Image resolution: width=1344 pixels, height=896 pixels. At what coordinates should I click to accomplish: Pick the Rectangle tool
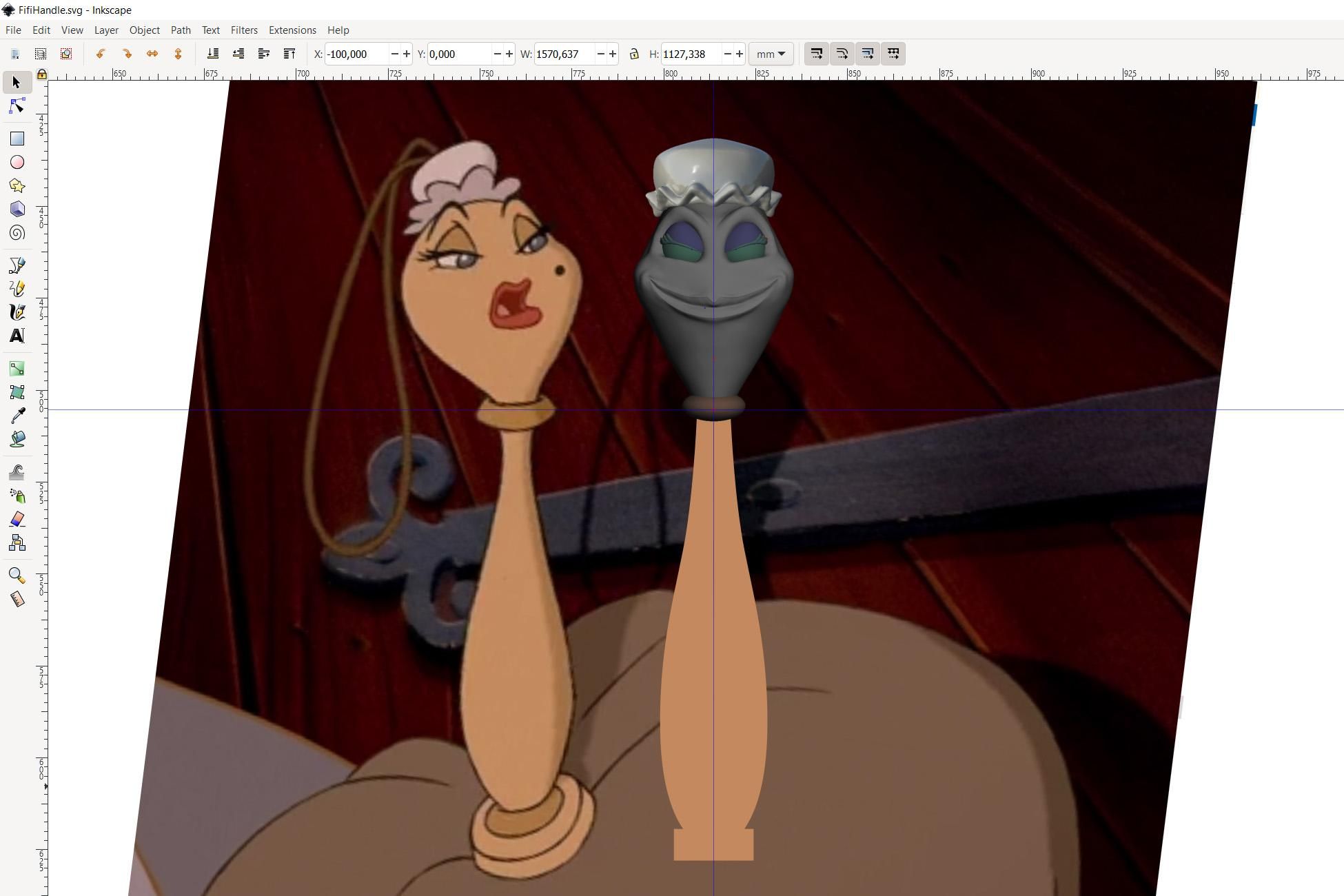[x=17, y=139]
